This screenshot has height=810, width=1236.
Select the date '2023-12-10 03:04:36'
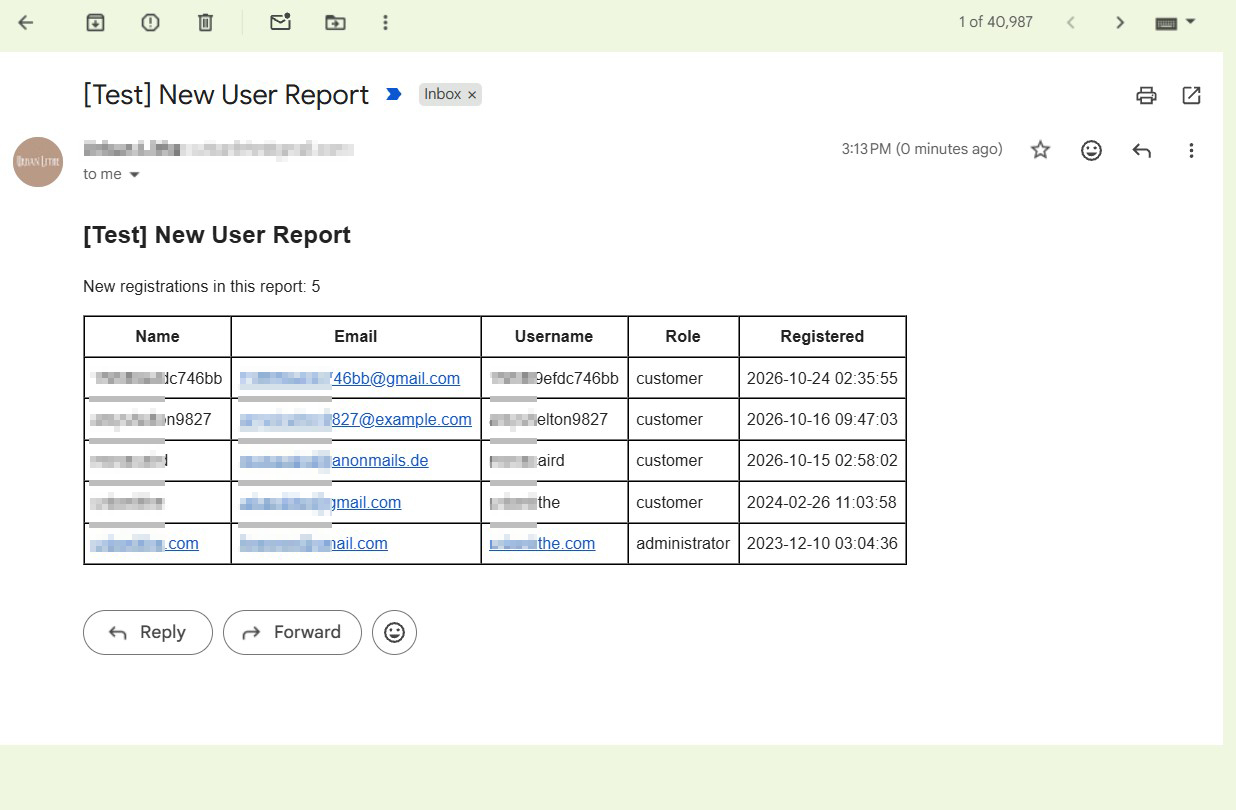point(822,543)
